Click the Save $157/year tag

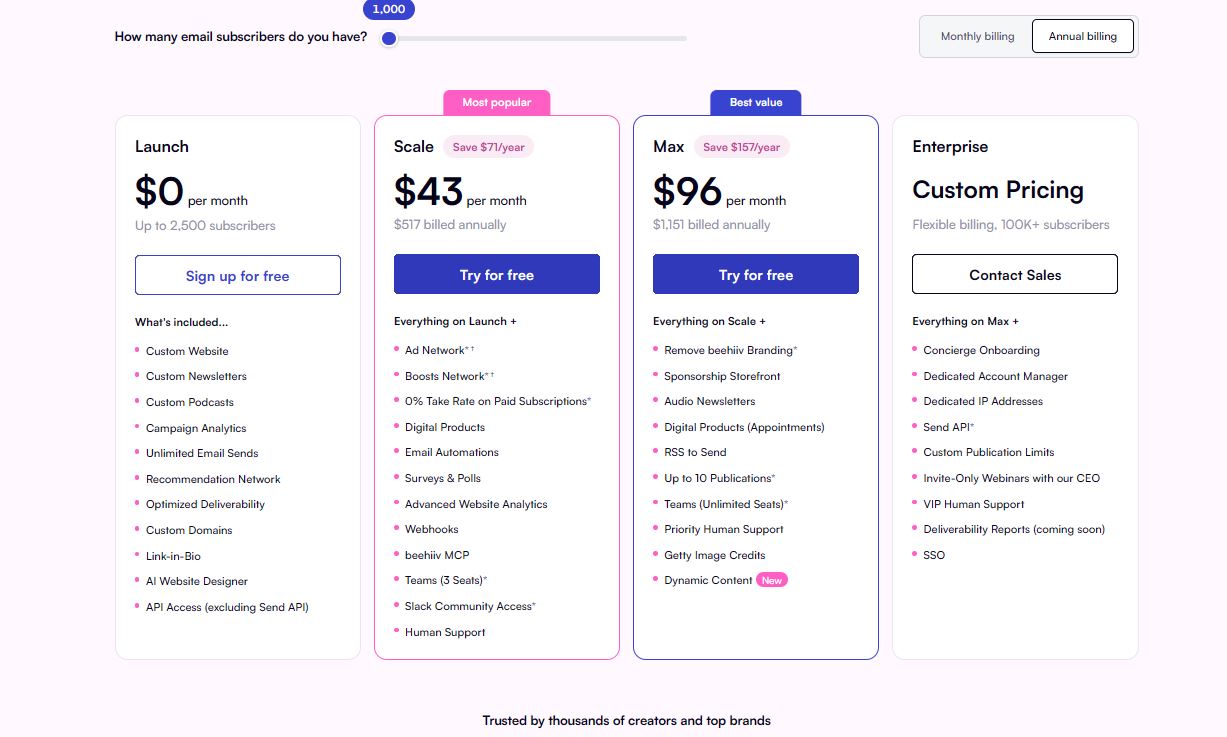click(741, 147)
